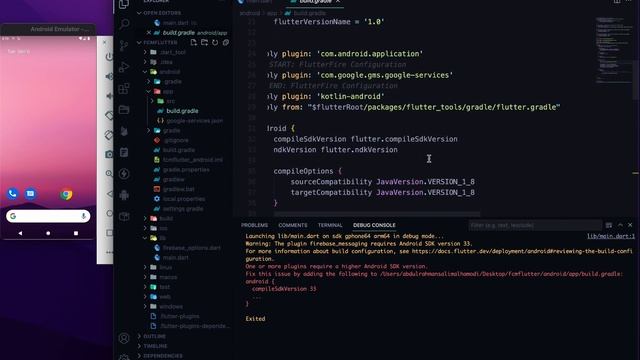Open the Extensions view
Image resolution: width=640 pixels, height=360 pixels.
pyautogui.click(x=124, y=88)
